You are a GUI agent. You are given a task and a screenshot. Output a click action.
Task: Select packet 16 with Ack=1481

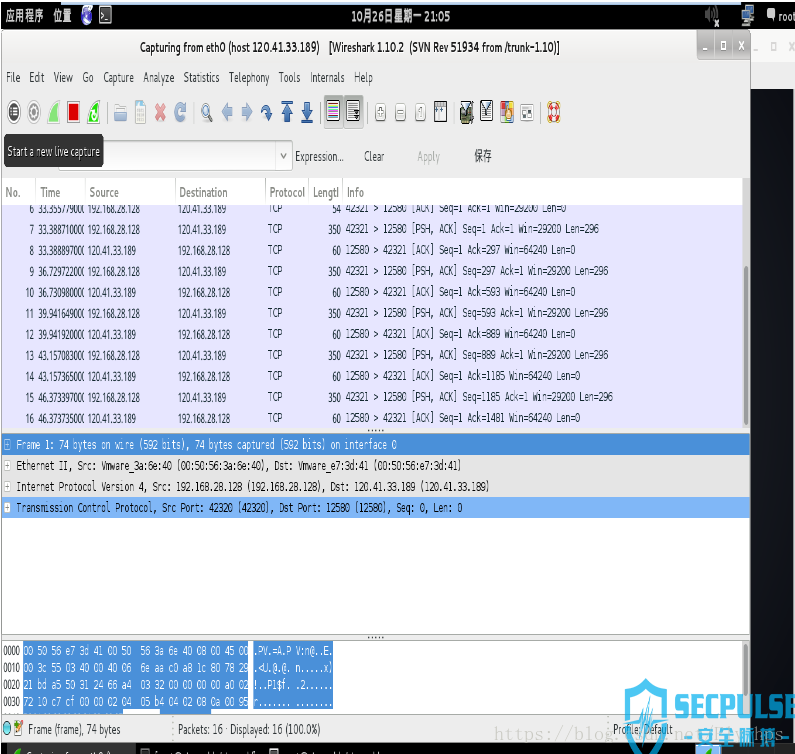372,418
